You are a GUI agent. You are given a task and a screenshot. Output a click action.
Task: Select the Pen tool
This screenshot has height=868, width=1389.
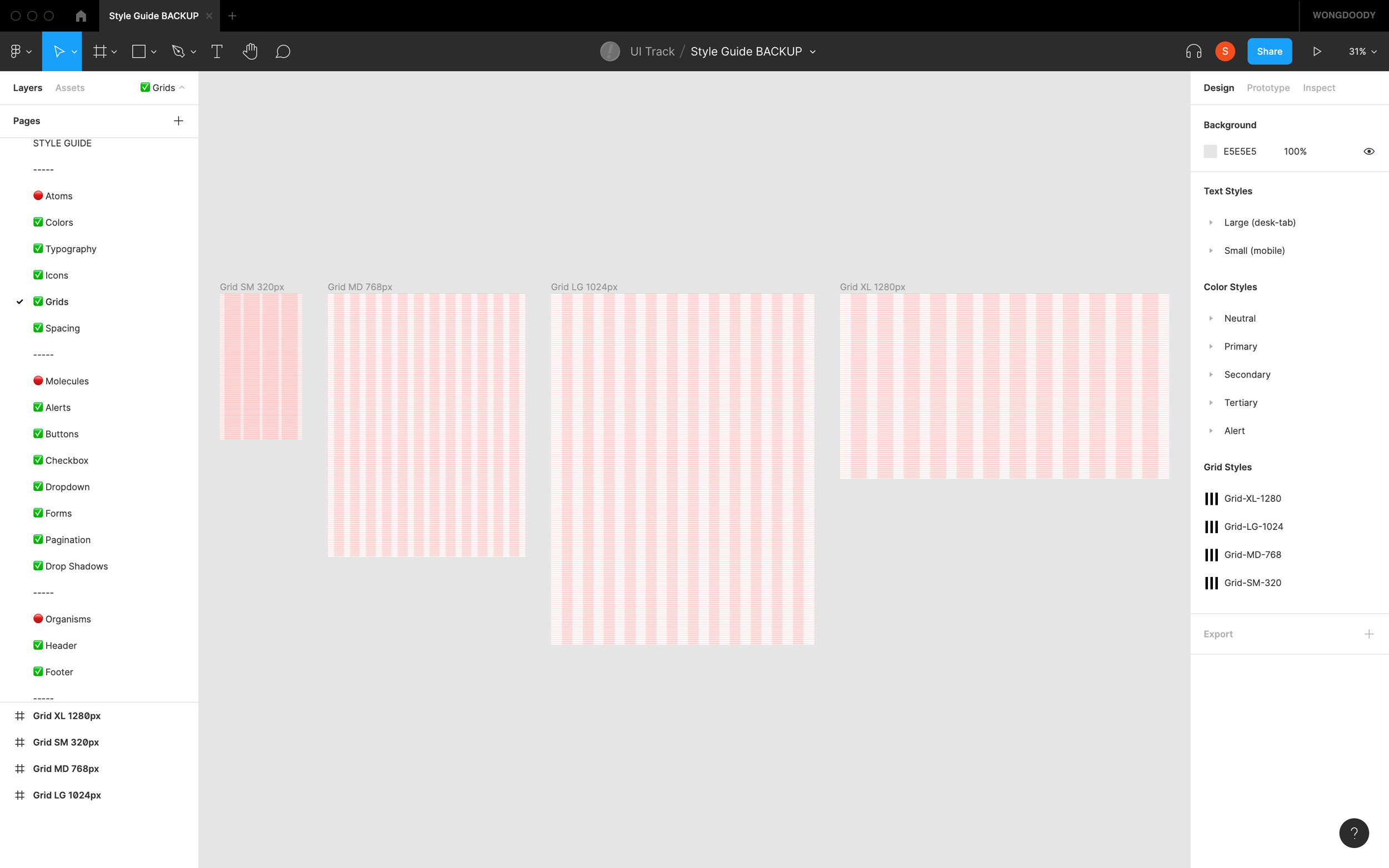tap(178, 51)
